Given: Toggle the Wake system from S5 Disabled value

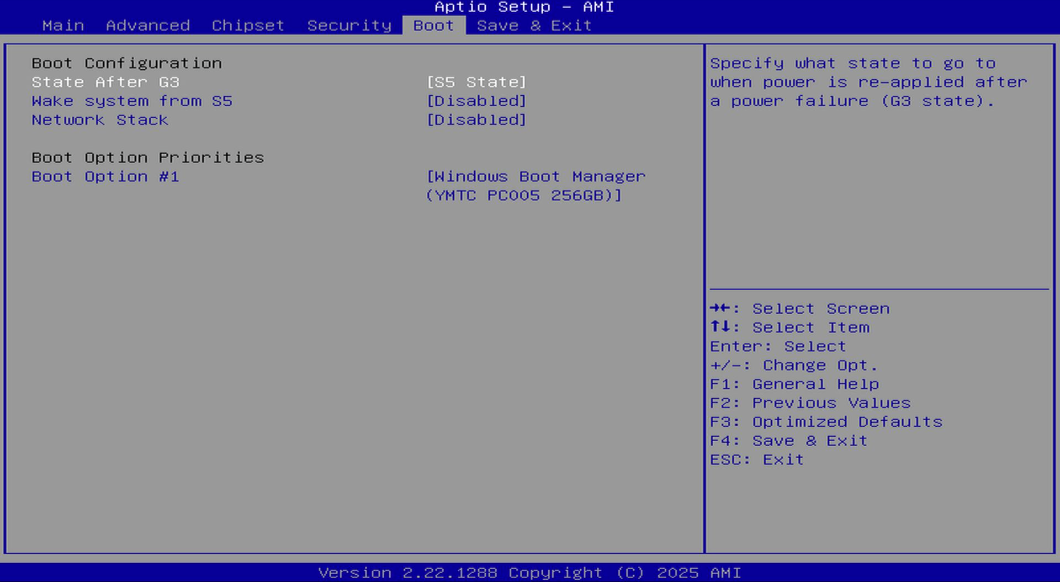Looking at the screenshot, I should pos(476,101).
